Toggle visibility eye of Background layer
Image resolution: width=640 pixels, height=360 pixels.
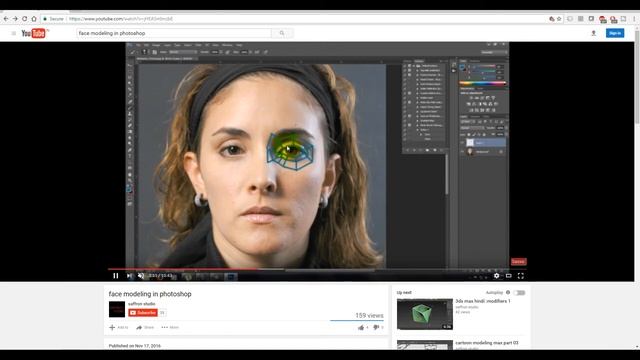coord(462,152)
